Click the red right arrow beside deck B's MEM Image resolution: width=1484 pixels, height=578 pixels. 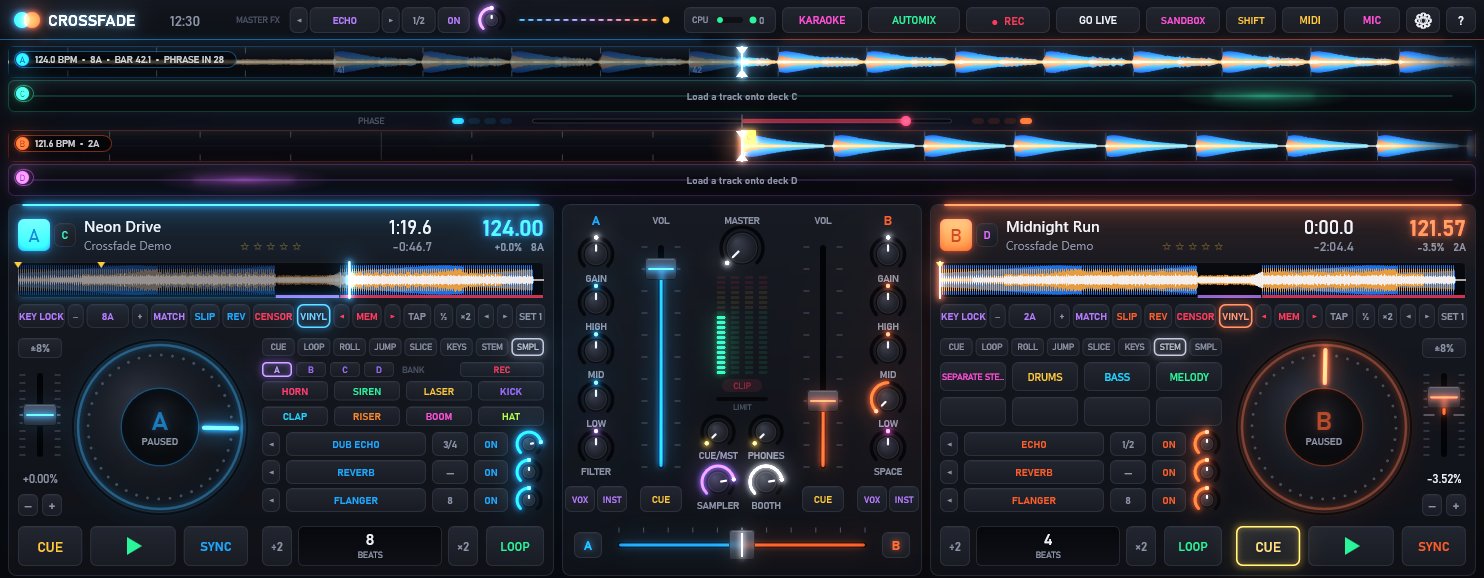(x=1315, y=316)
